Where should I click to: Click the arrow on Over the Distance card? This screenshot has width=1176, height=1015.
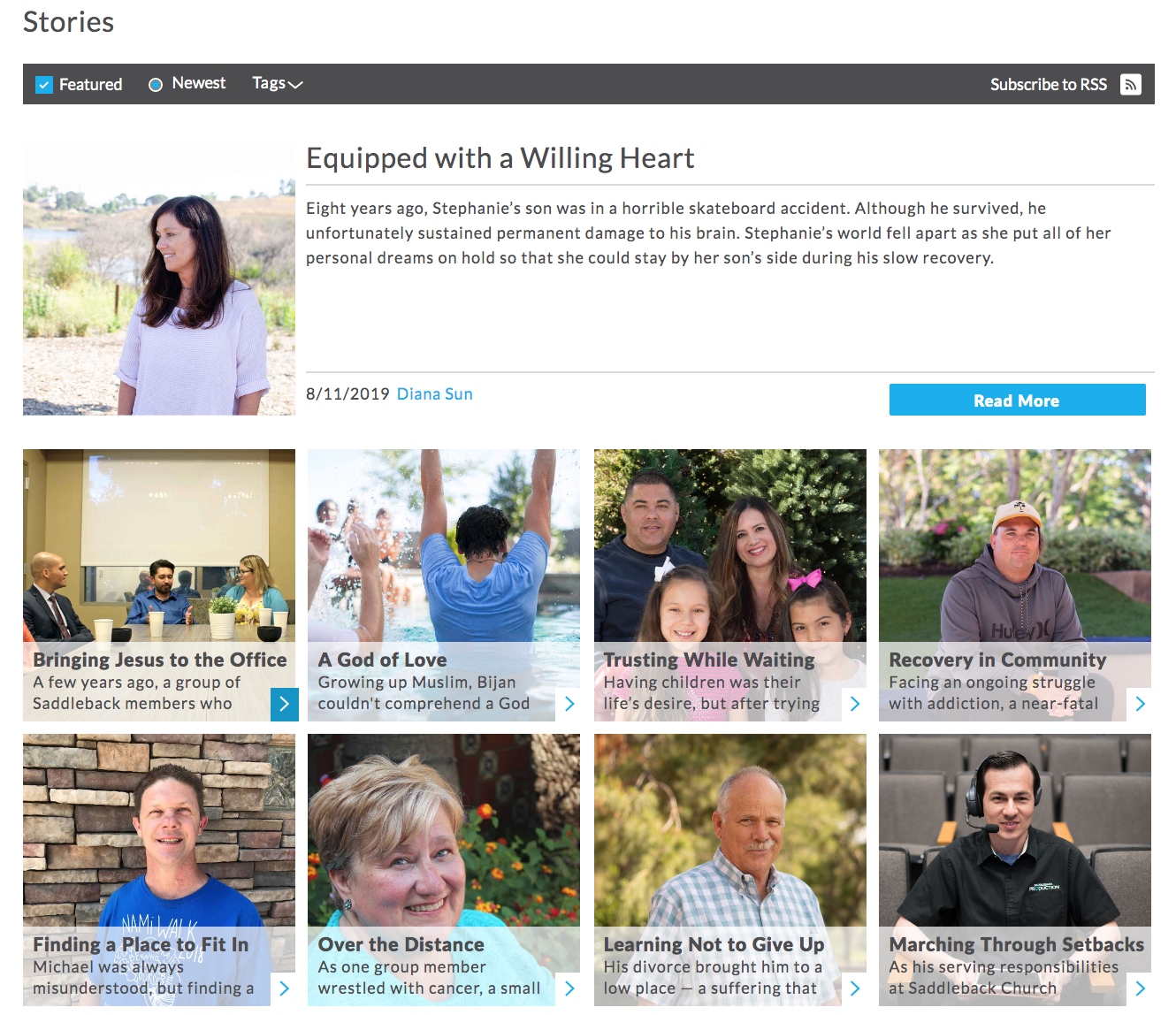click(569, 988)
